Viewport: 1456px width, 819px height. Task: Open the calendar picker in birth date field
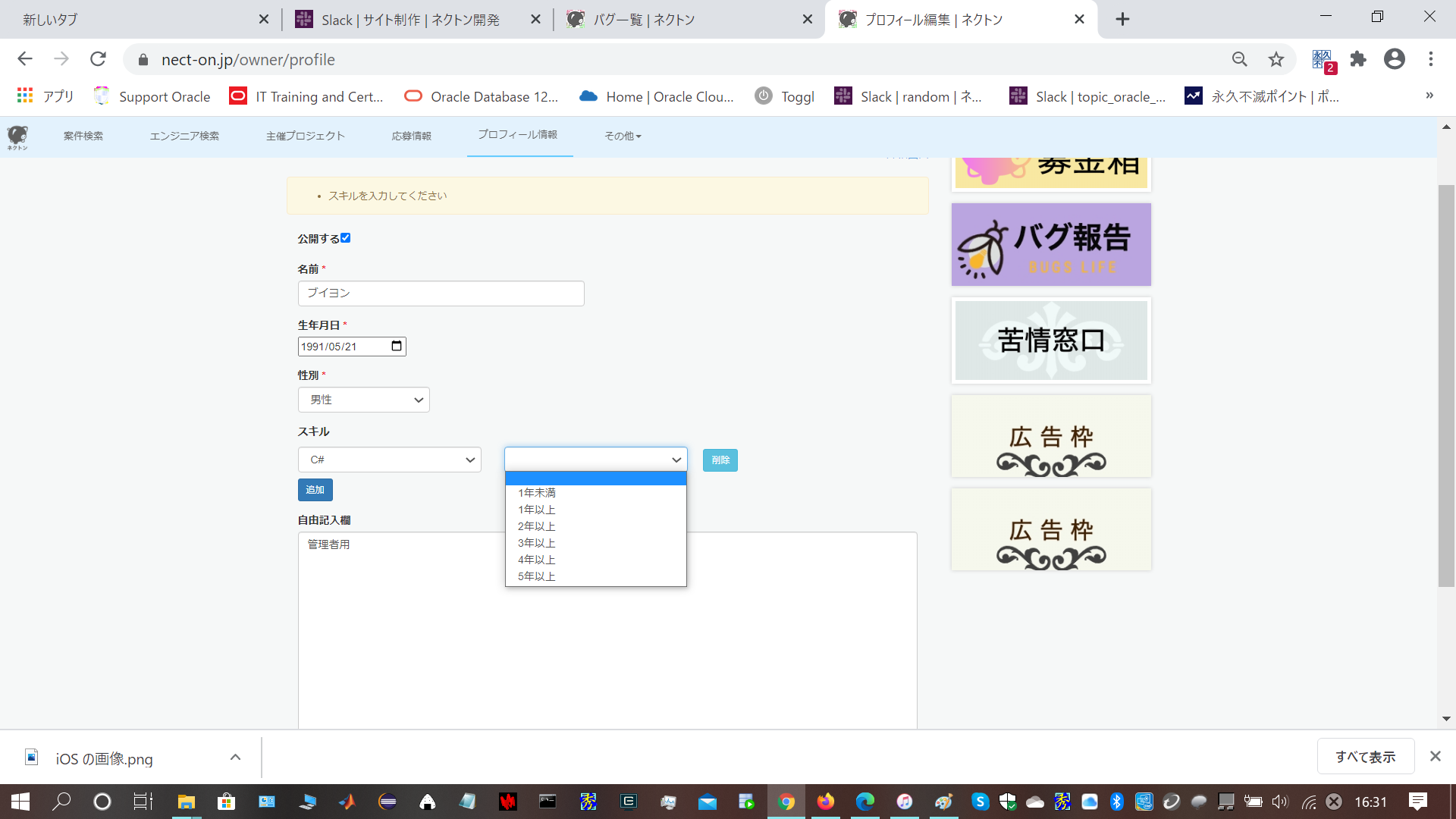397,347
